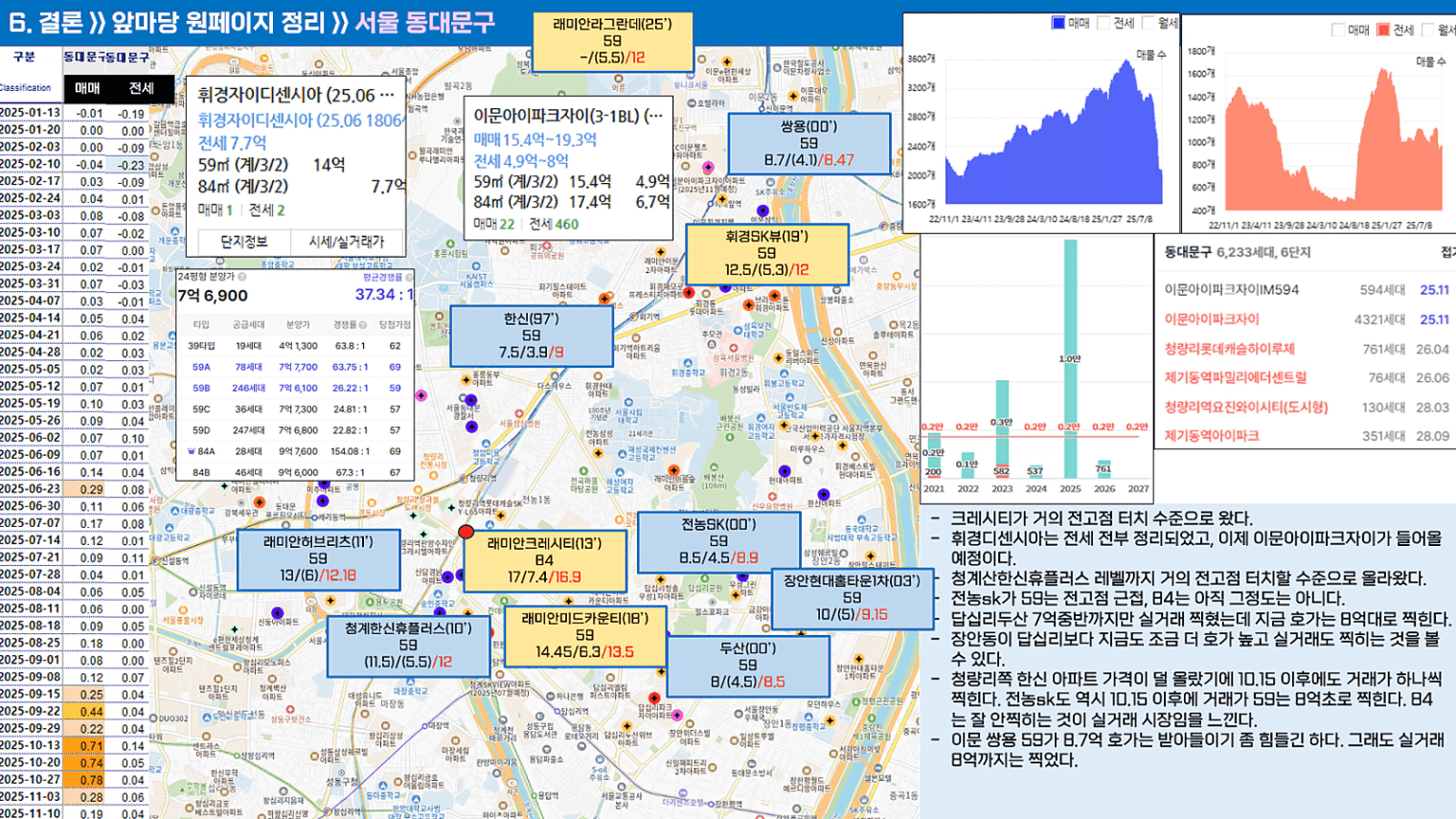This screenshot has width=1456, height=819.
Task: Click 전세 460 in the 이문아이파크자이 popup
Action: [x=554, y=224]
